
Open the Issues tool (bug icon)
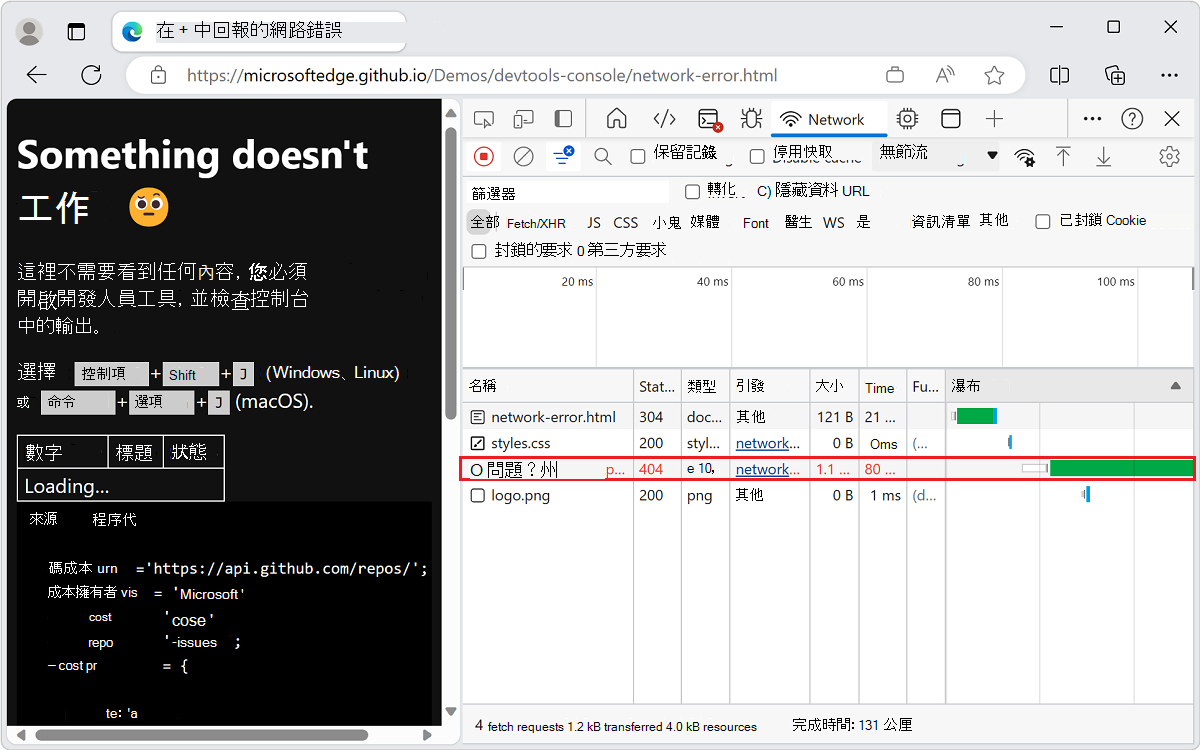(x=750, y=118)
